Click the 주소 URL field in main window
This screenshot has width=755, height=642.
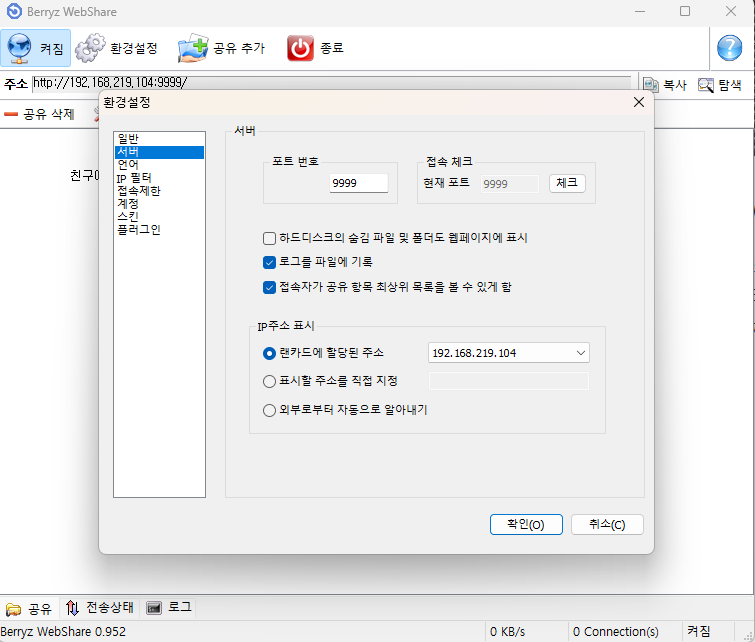click(x=332, y=83)
